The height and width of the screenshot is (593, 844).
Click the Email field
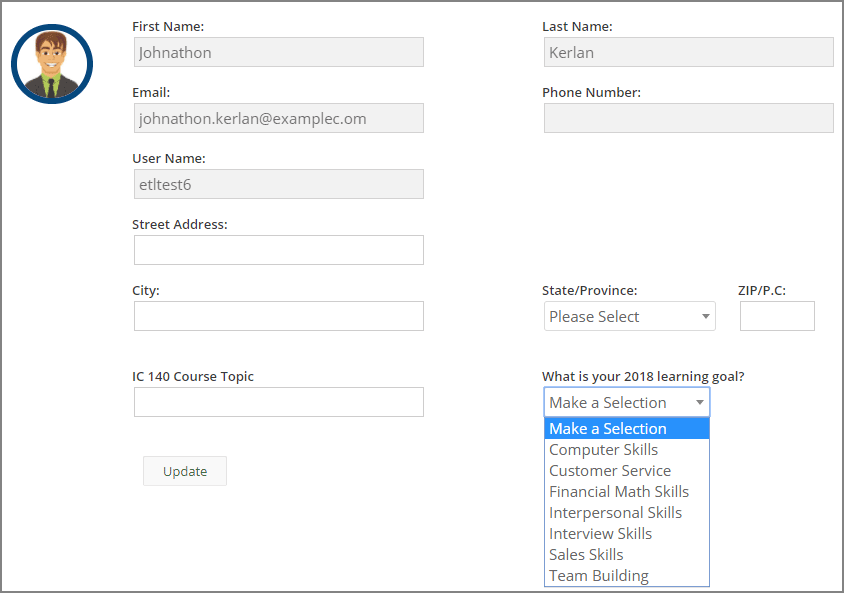pyautogui.click(x=279, y=118)
